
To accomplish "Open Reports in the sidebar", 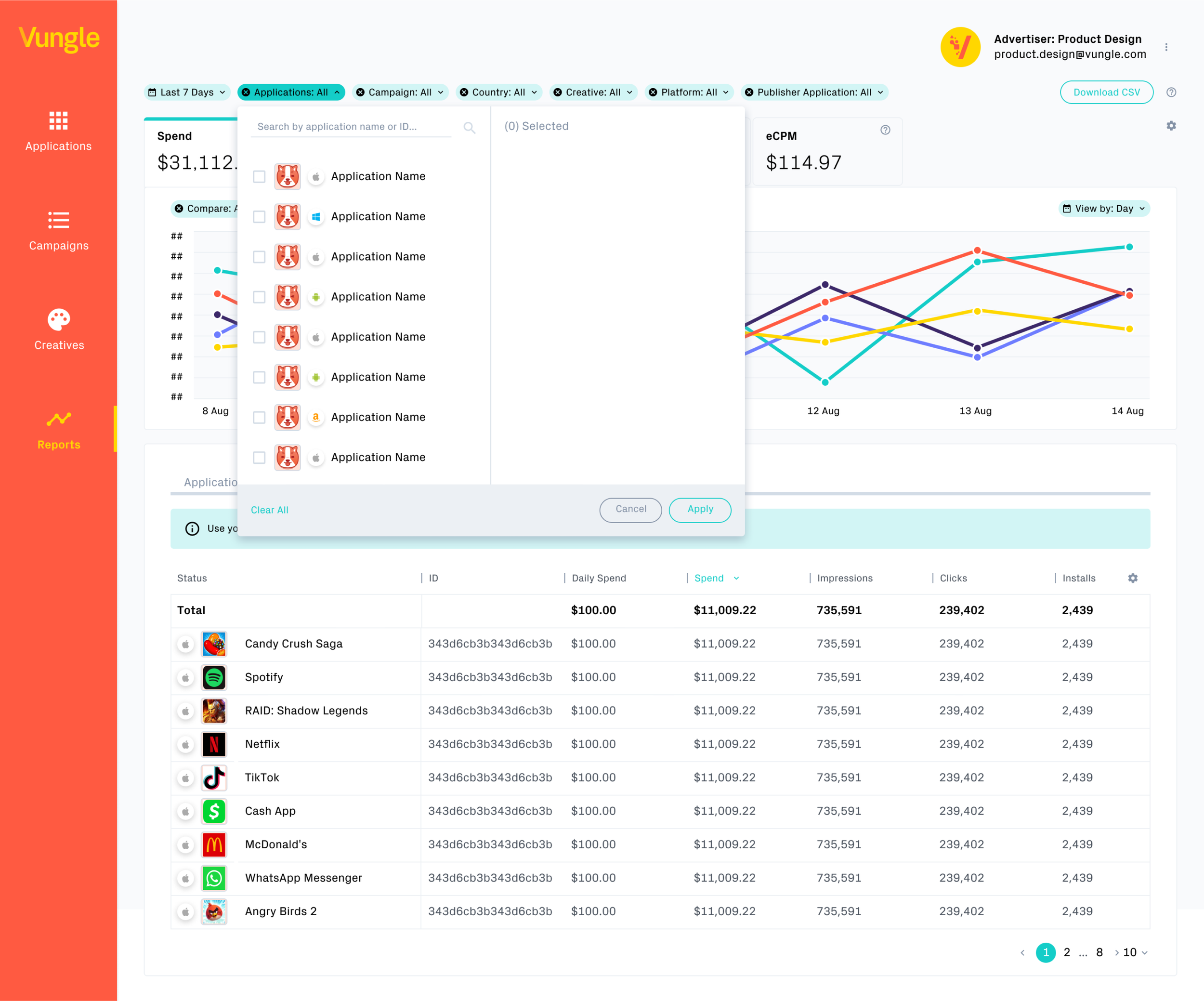I will point(58,430).
